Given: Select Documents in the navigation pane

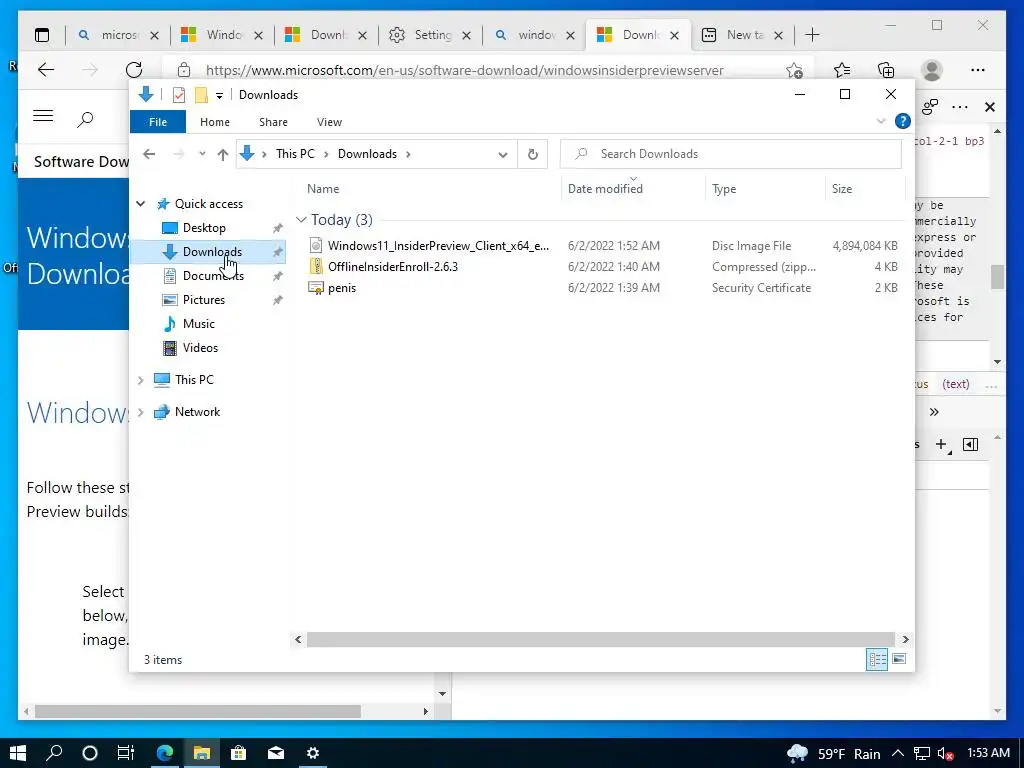Looking at the screenshot, I should click(x=213, y=276).
